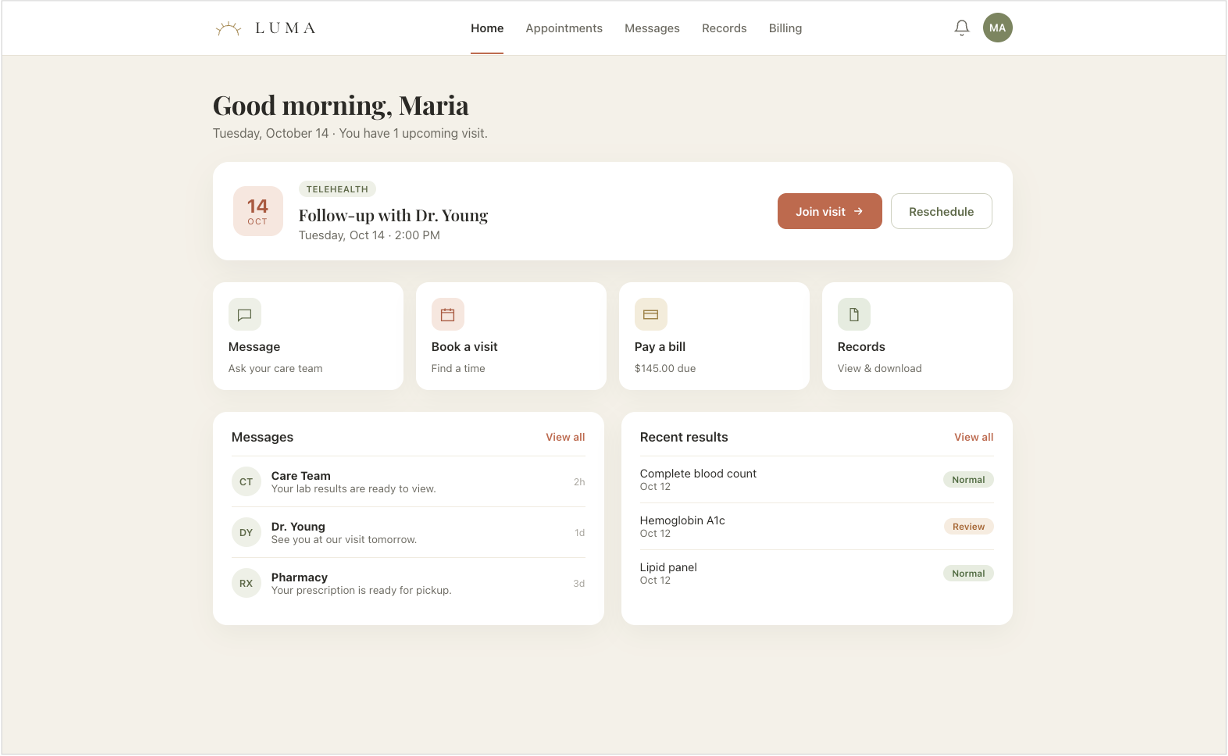Click the 'Recent results' panel heading
The image size is (1228, 756).
click(684, 437)
